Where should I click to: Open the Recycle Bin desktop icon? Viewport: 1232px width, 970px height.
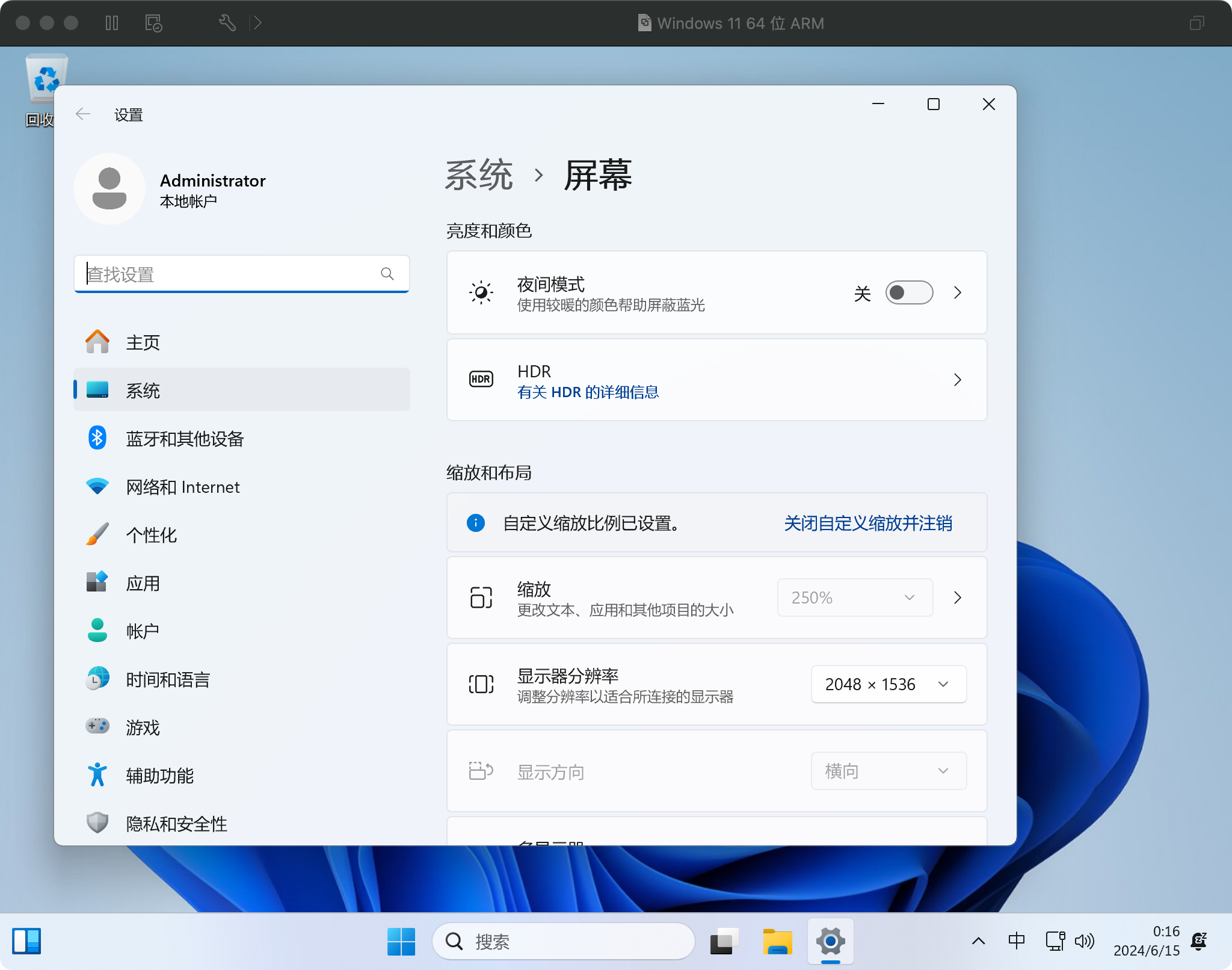(x=46, y=90)
